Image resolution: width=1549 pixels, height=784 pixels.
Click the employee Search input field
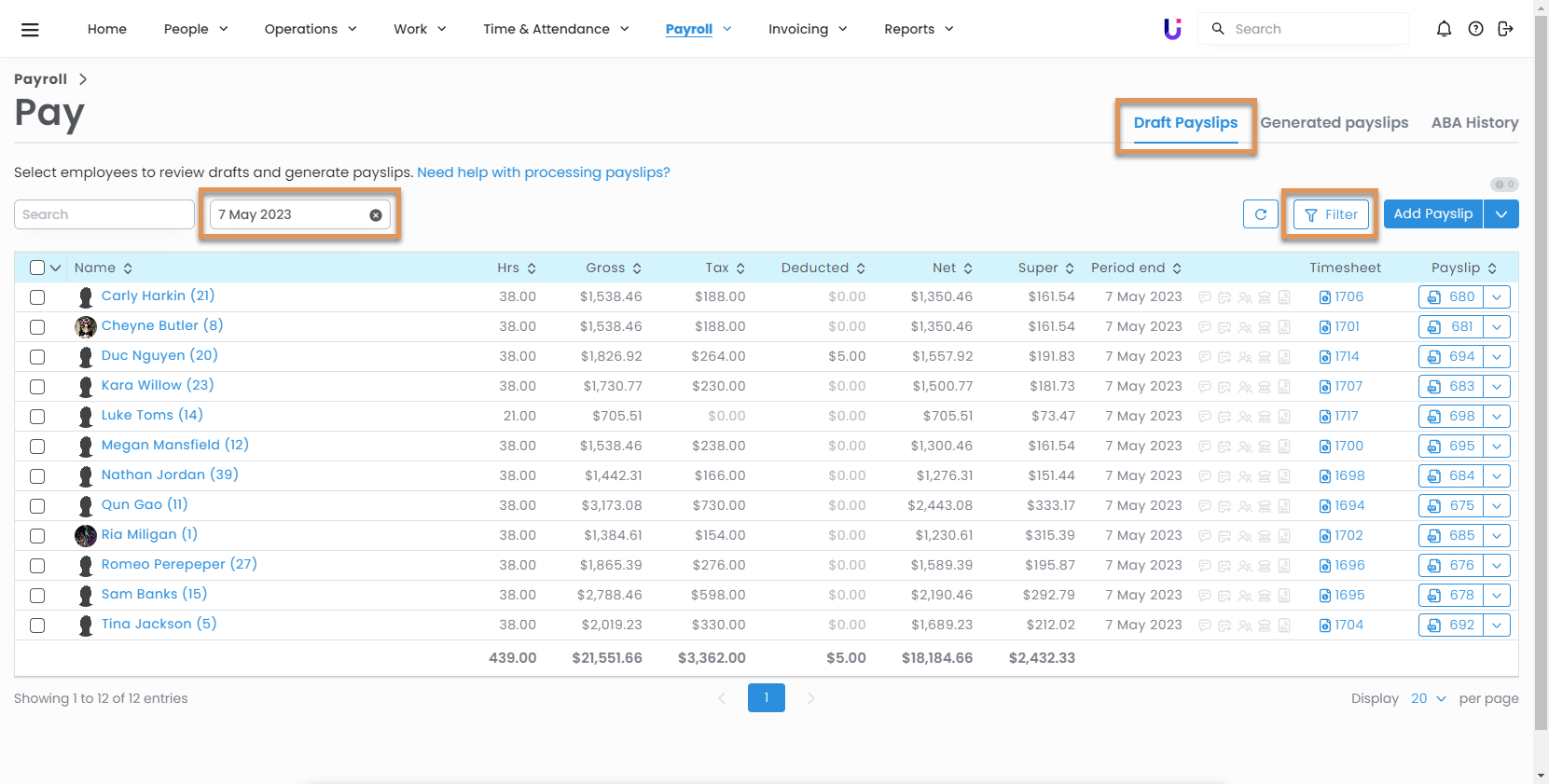pyautogui.click(x=104, y=214)
